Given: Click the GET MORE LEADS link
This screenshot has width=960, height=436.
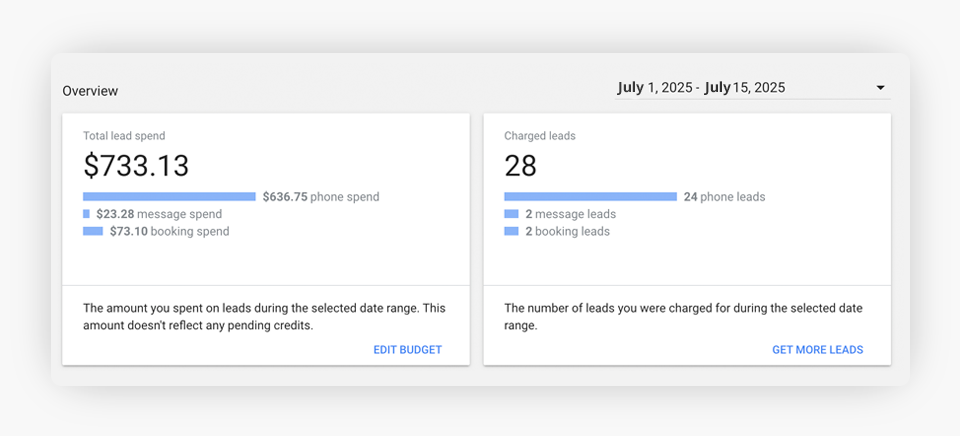Looking at the screenshot, I should click(817, 350).
